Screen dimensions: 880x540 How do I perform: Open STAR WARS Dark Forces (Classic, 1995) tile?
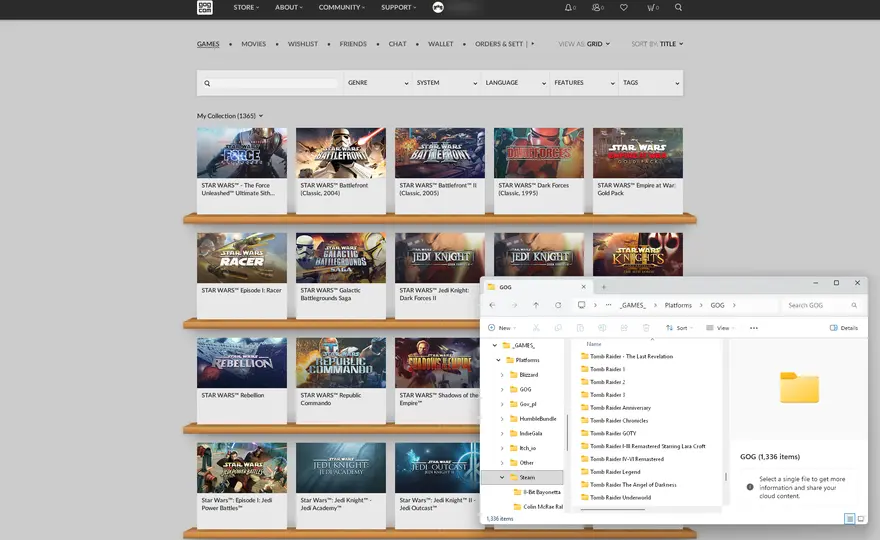click(539, 170)
